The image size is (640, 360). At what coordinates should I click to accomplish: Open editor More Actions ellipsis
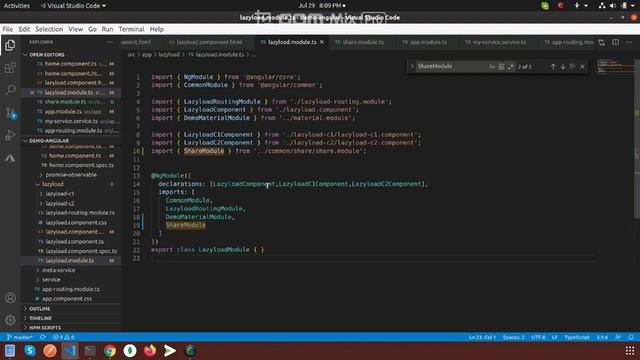pyautogui.click(x=629, y=42)
